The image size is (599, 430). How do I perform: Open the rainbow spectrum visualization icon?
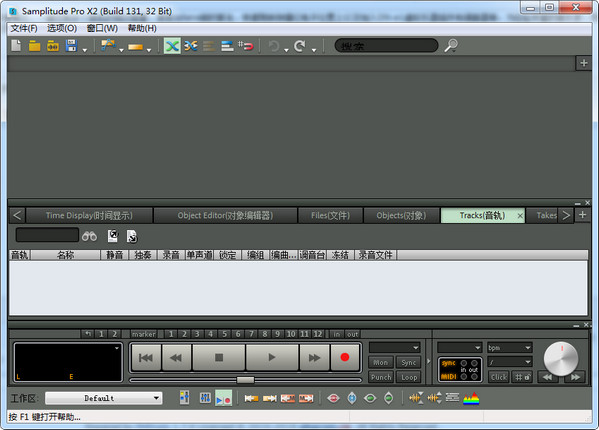[x=471, y=398]
